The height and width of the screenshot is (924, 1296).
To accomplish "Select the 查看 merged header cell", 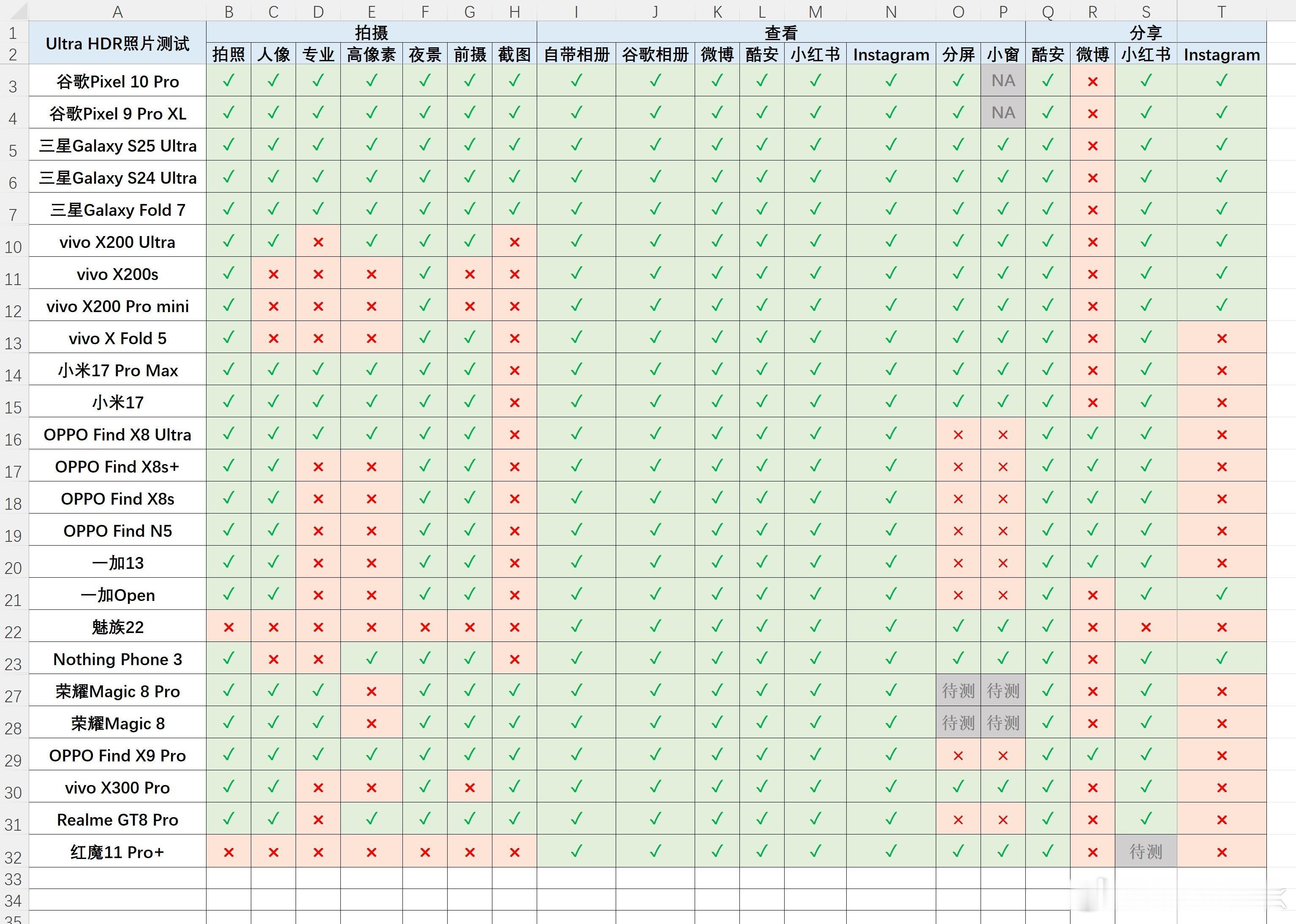I will pos(780,33).
